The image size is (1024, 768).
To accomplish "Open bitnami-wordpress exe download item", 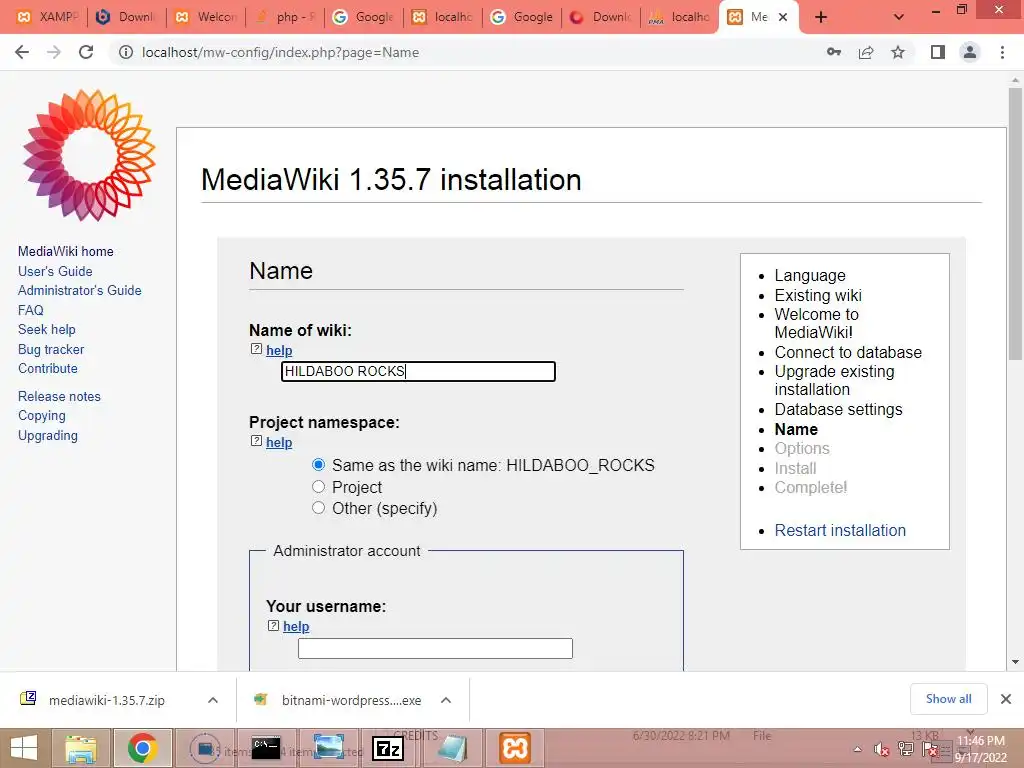I will tap(351, 700).
